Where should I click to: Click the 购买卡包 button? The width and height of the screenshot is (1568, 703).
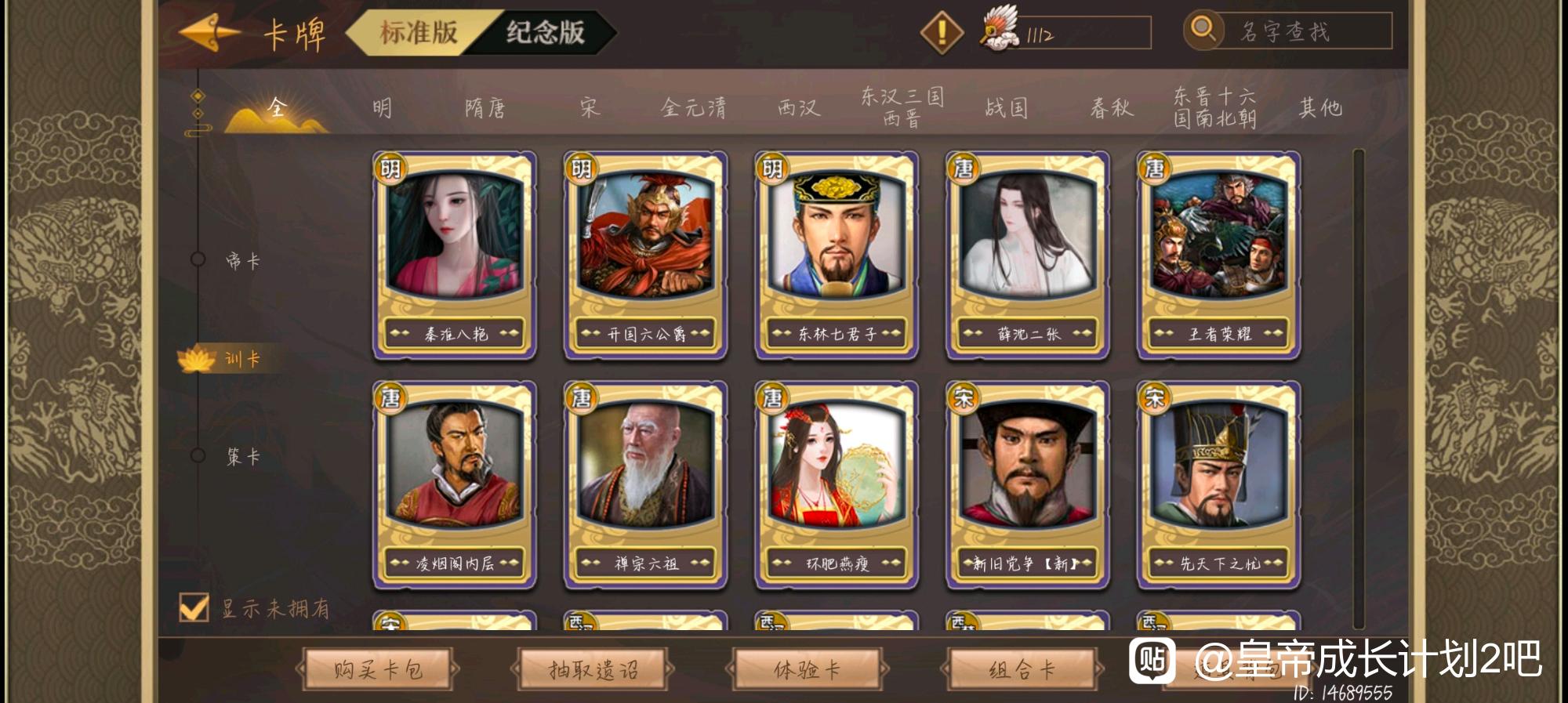(x=378, y=670)
